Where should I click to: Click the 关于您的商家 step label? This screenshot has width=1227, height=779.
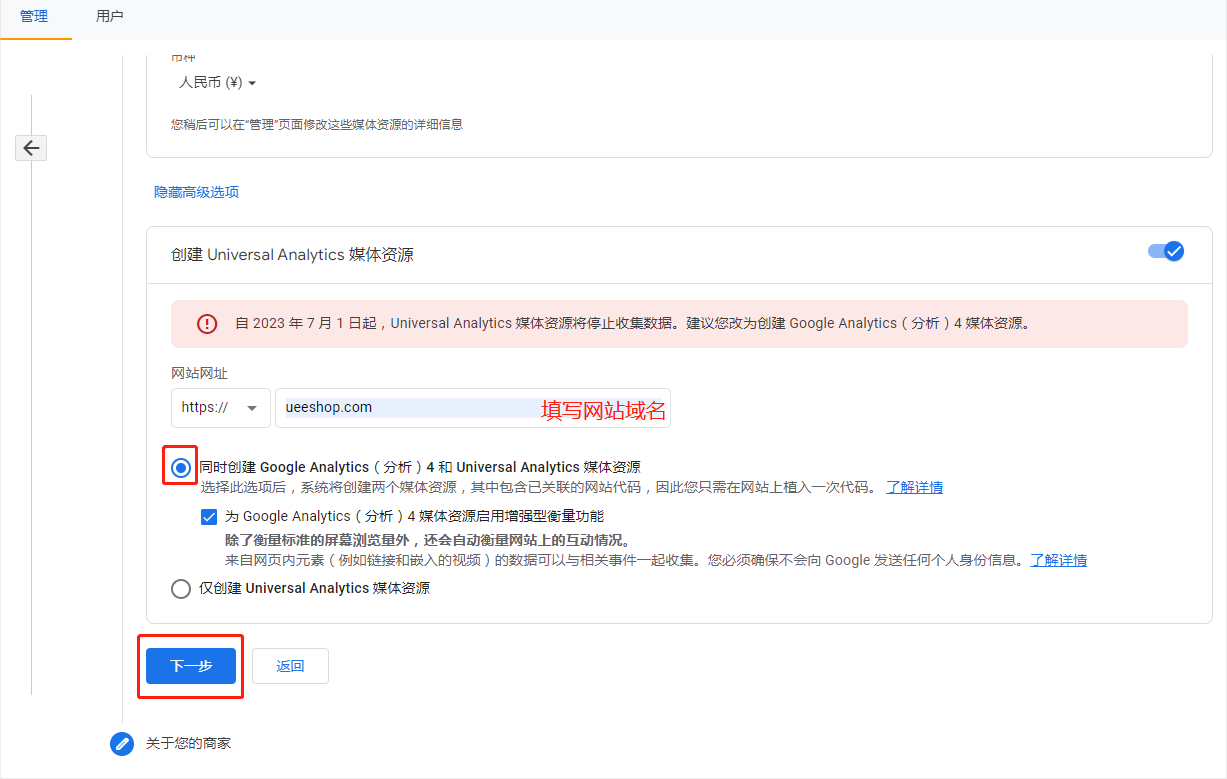(188, 744)
